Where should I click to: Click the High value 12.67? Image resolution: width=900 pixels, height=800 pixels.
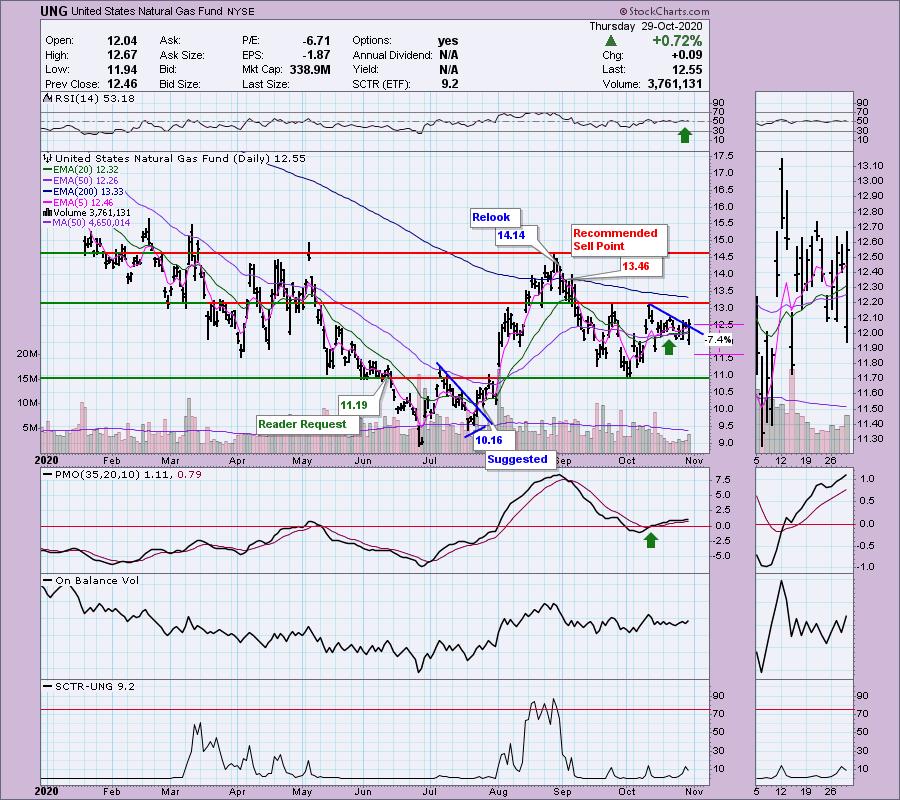click(x=122, y=55)
